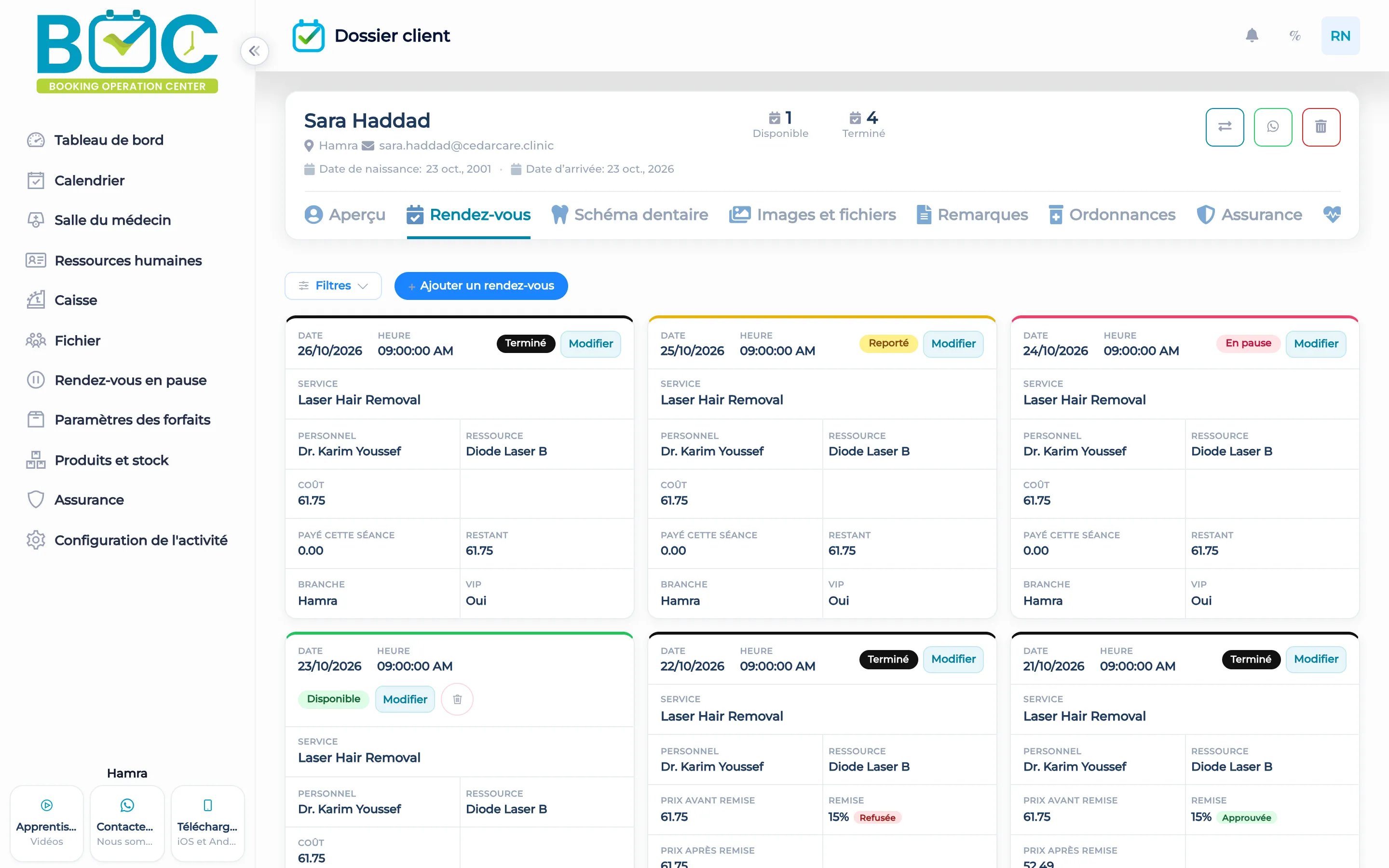Click the transfer arrows icon button
Viewport: 1389px width, 868px height.
point(1224,127)
